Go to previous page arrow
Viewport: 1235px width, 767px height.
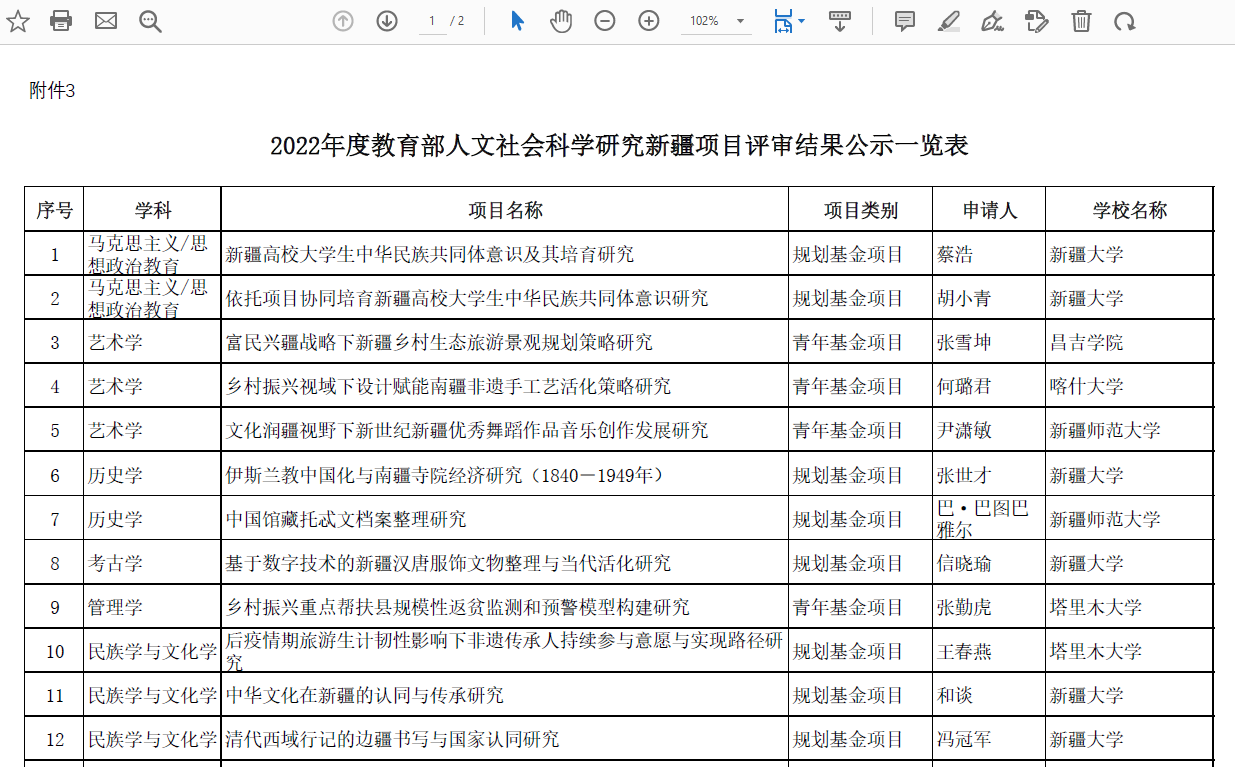[x=343, y=21]
